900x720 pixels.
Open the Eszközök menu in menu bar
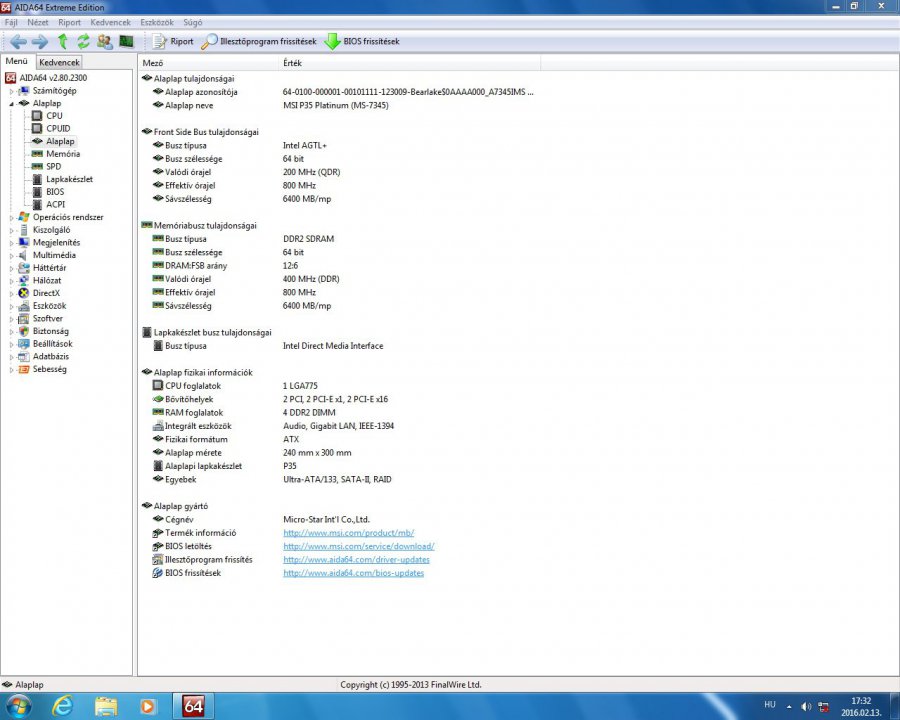pos(157,22)
